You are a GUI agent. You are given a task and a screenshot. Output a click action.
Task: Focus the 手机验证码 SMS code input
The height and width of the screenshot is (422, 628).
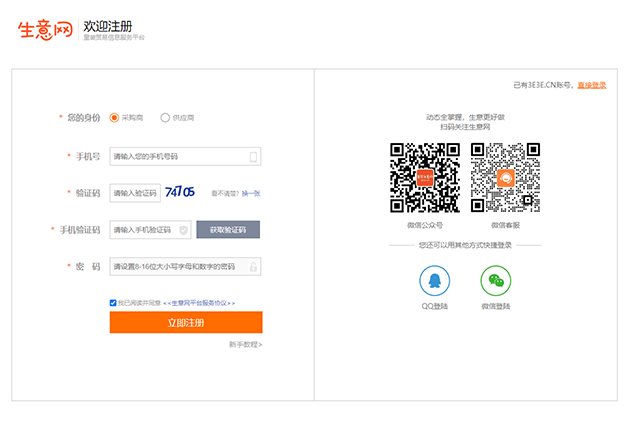tap(150, 230)
